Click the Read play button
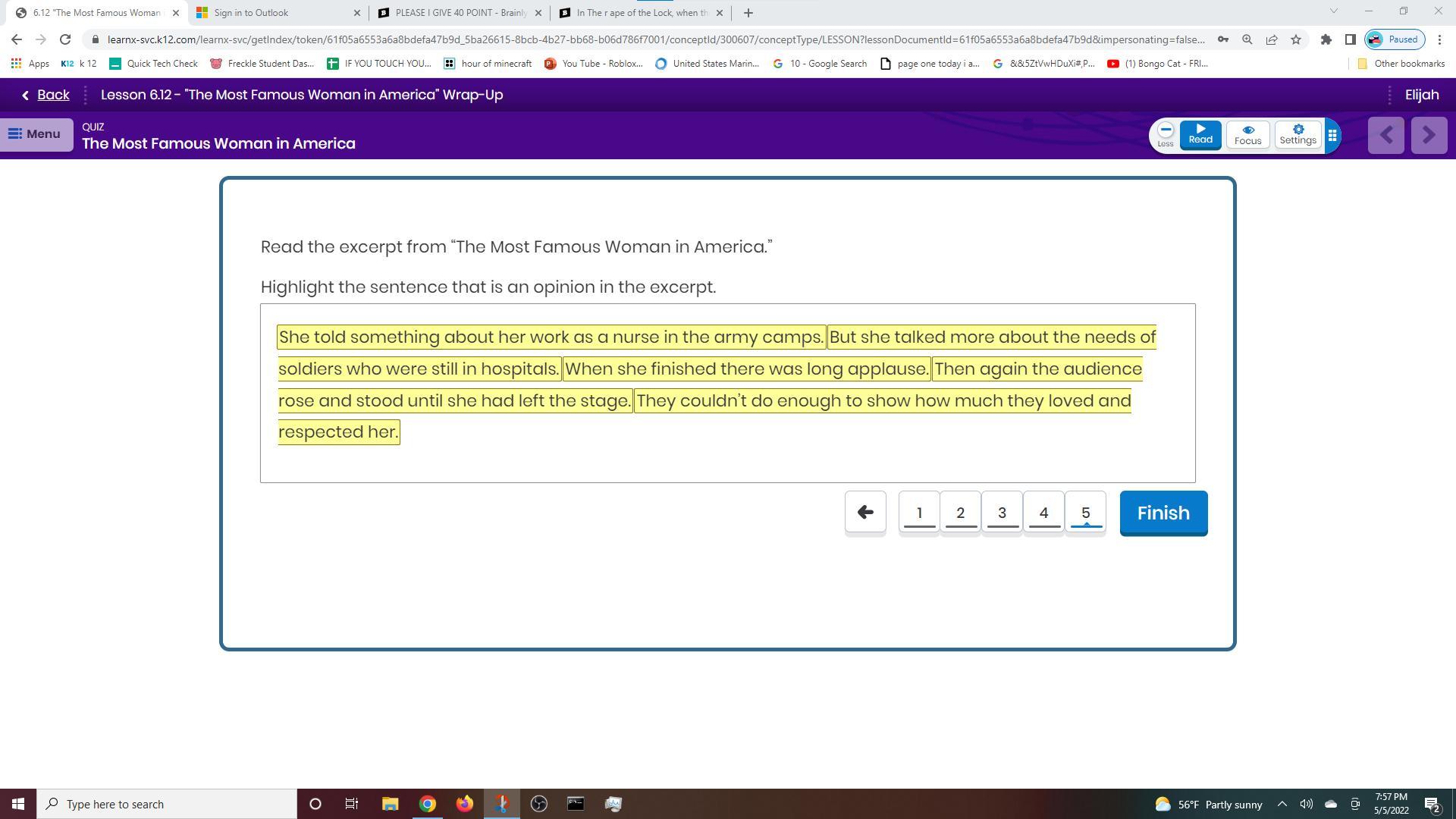Screen dimensions: 1456x819 (1200, 134)
